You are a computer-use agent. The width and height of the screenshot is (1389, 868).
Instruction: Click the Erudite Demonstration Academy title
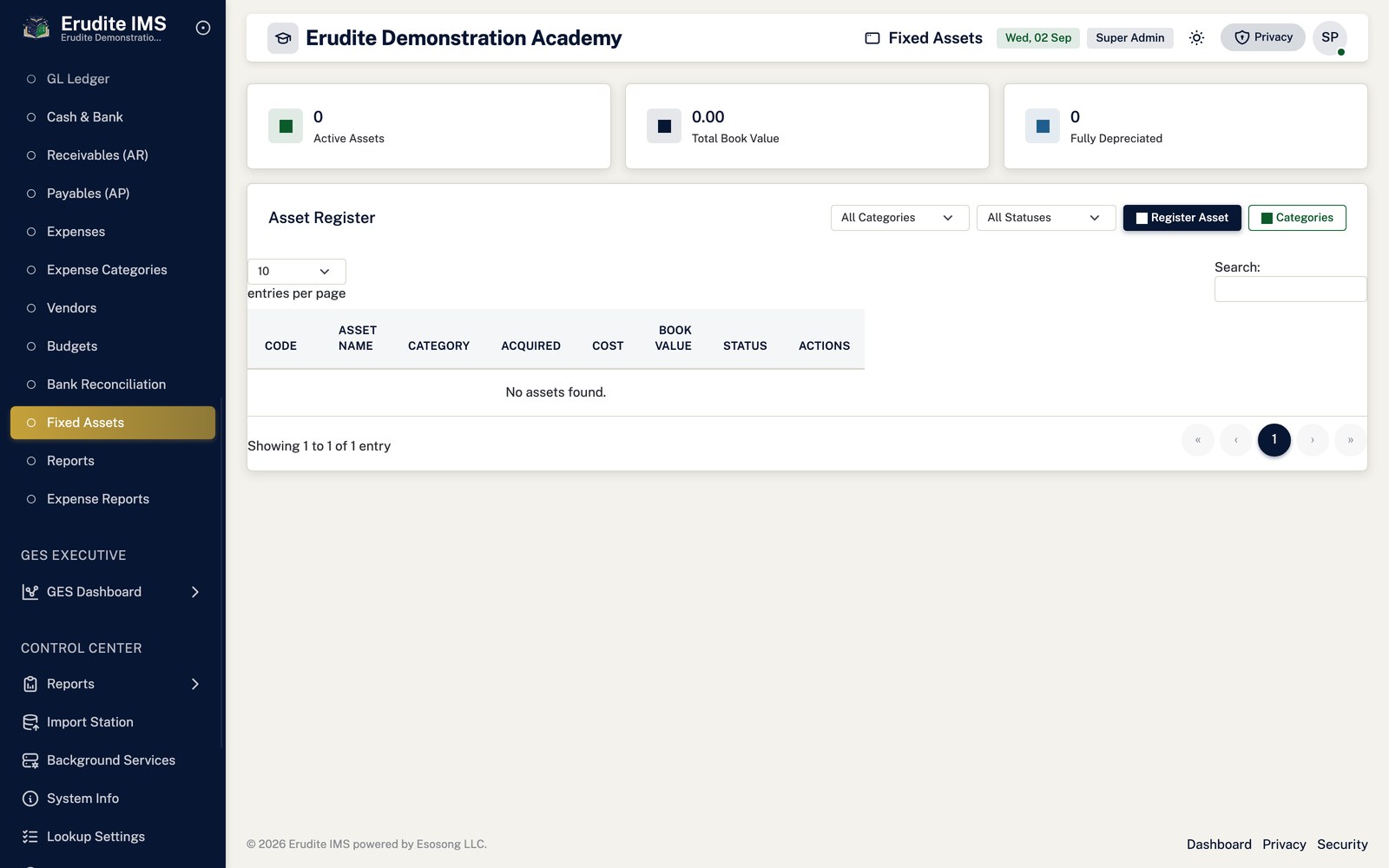464,38
